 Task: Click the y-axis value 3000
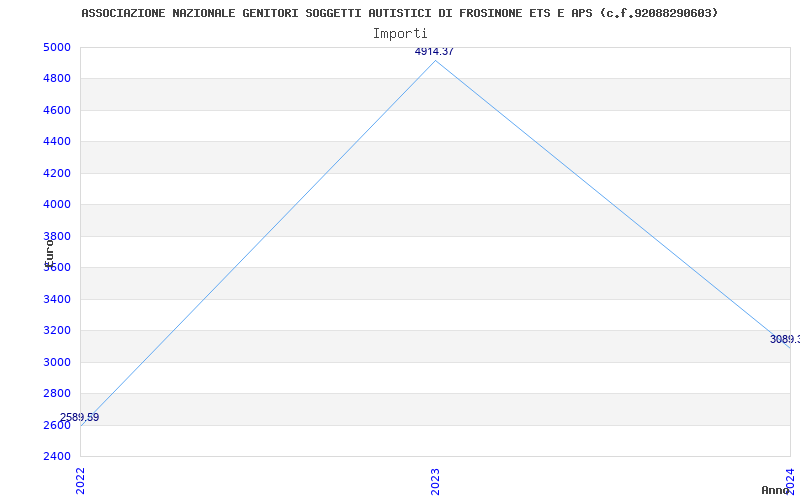click(56, 362)
